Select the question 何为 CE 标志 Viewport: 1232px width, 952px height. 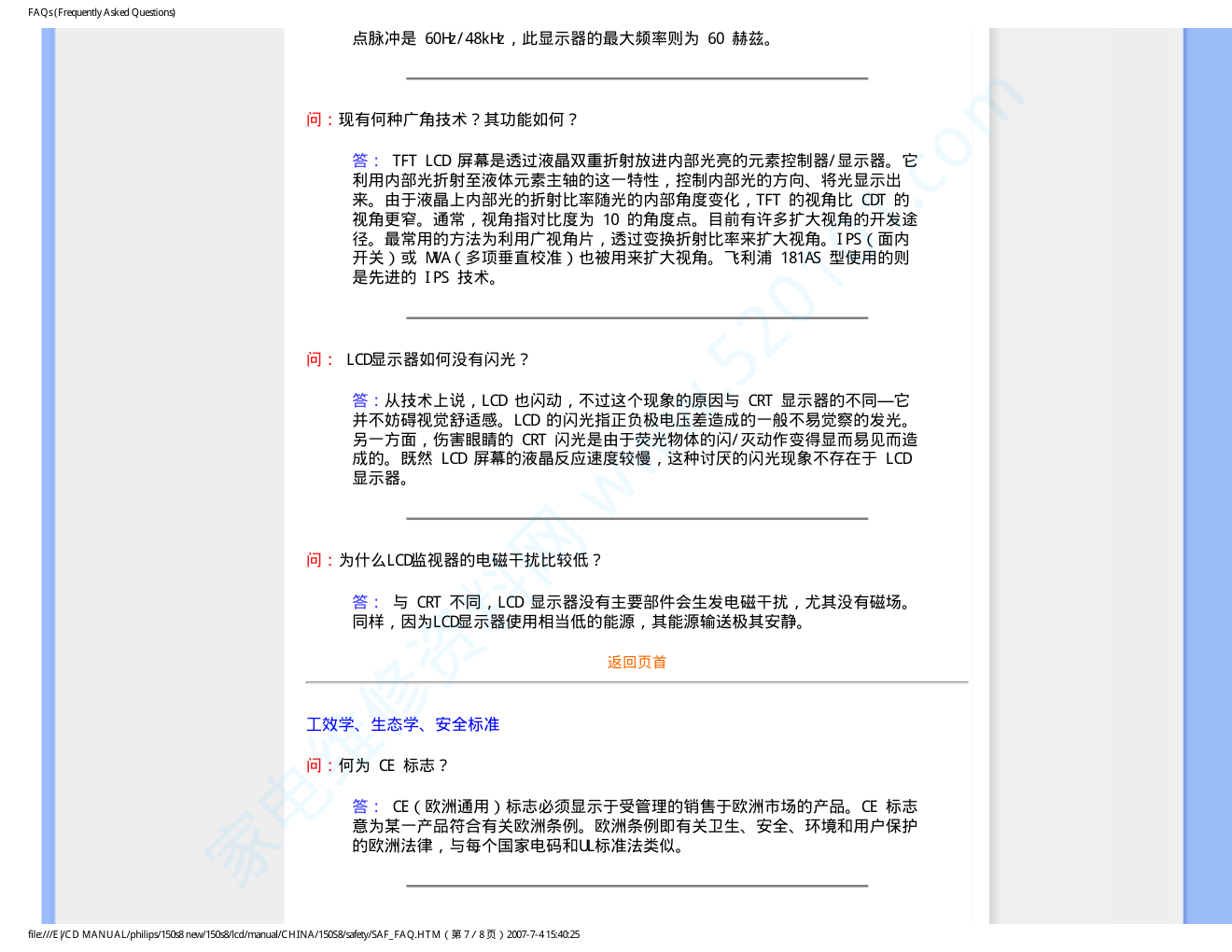(x=392, y=765)
